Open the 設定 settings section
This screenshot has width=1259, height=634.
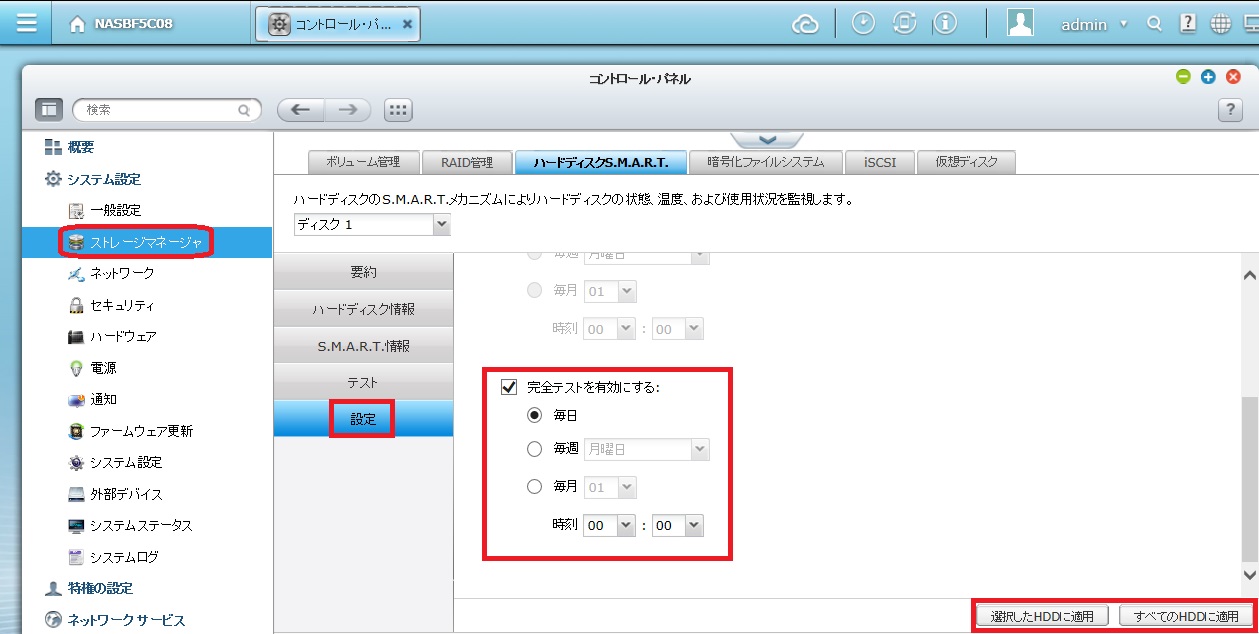pos(364,419)
